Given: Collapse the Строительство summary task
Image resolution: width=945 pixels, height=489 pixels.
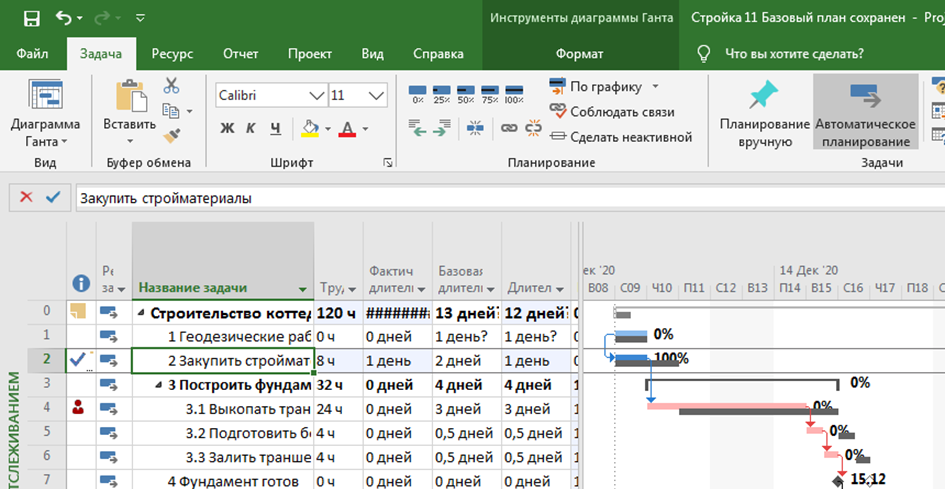Looking at the screenshot, I should point(142,314).
